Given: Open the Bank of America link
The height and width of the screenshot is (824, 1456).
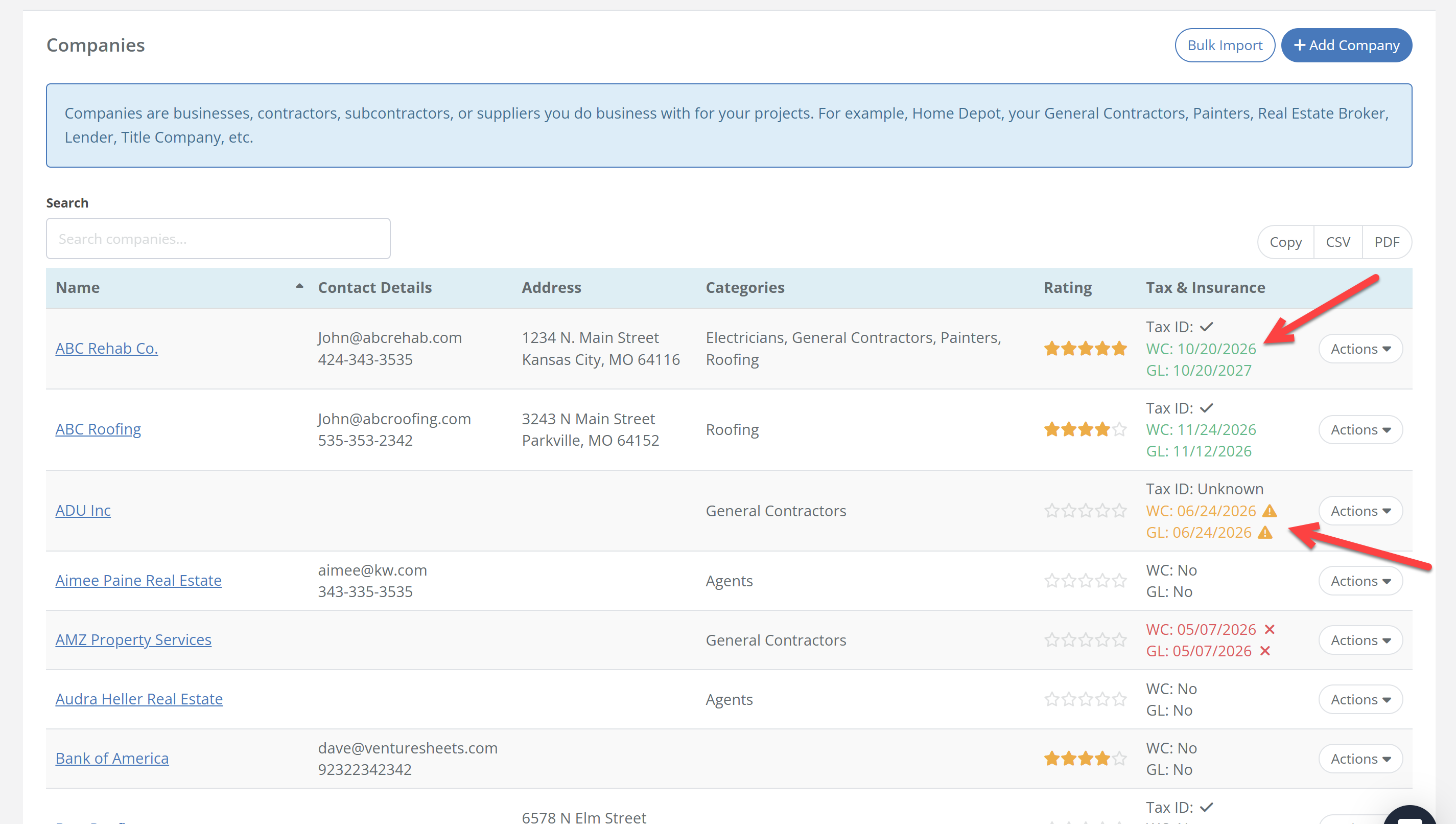Looking at the screenshot, I should point(112,759).
